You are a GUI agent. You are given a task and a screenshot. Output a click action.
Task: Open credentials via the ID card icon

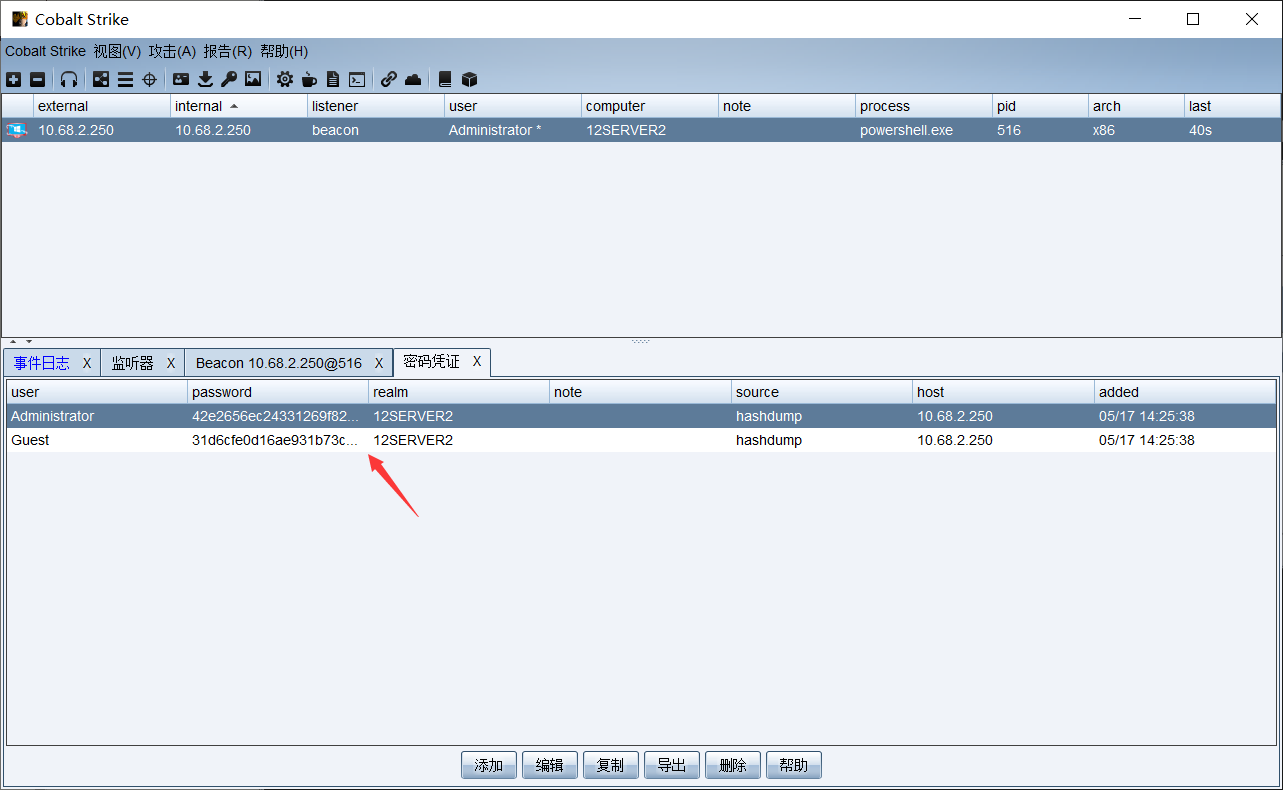point(181,79)
